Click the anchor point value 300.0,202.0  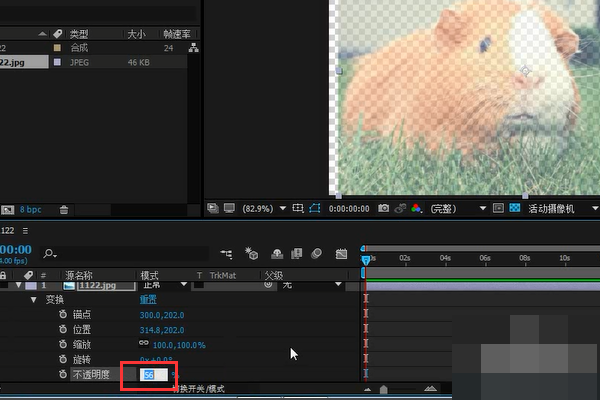click(162, 315)
